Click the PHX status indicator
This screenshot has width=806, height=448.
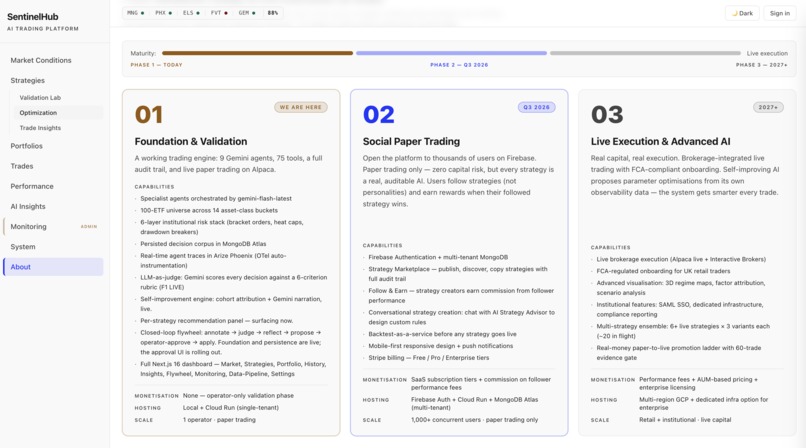(163, 13)
